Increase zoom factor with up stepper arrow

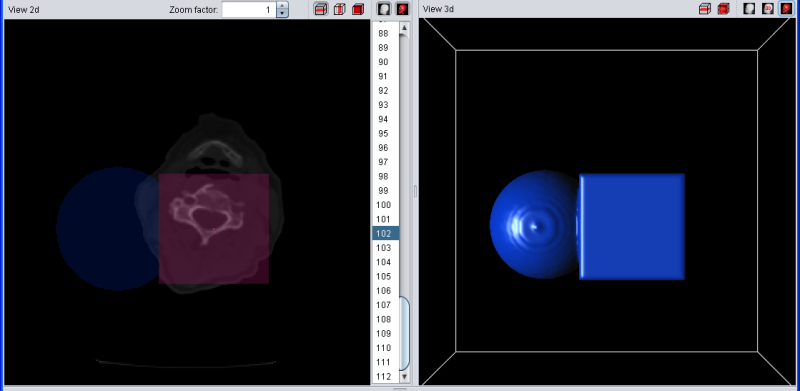pos(283,6)
